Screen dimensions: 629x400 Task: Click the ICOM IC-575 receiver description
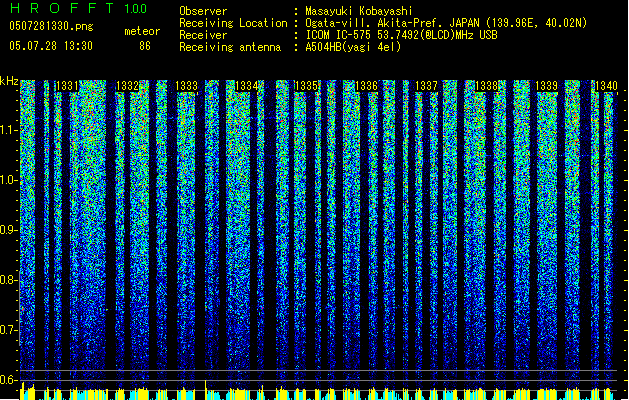click(x=401, y=35)
